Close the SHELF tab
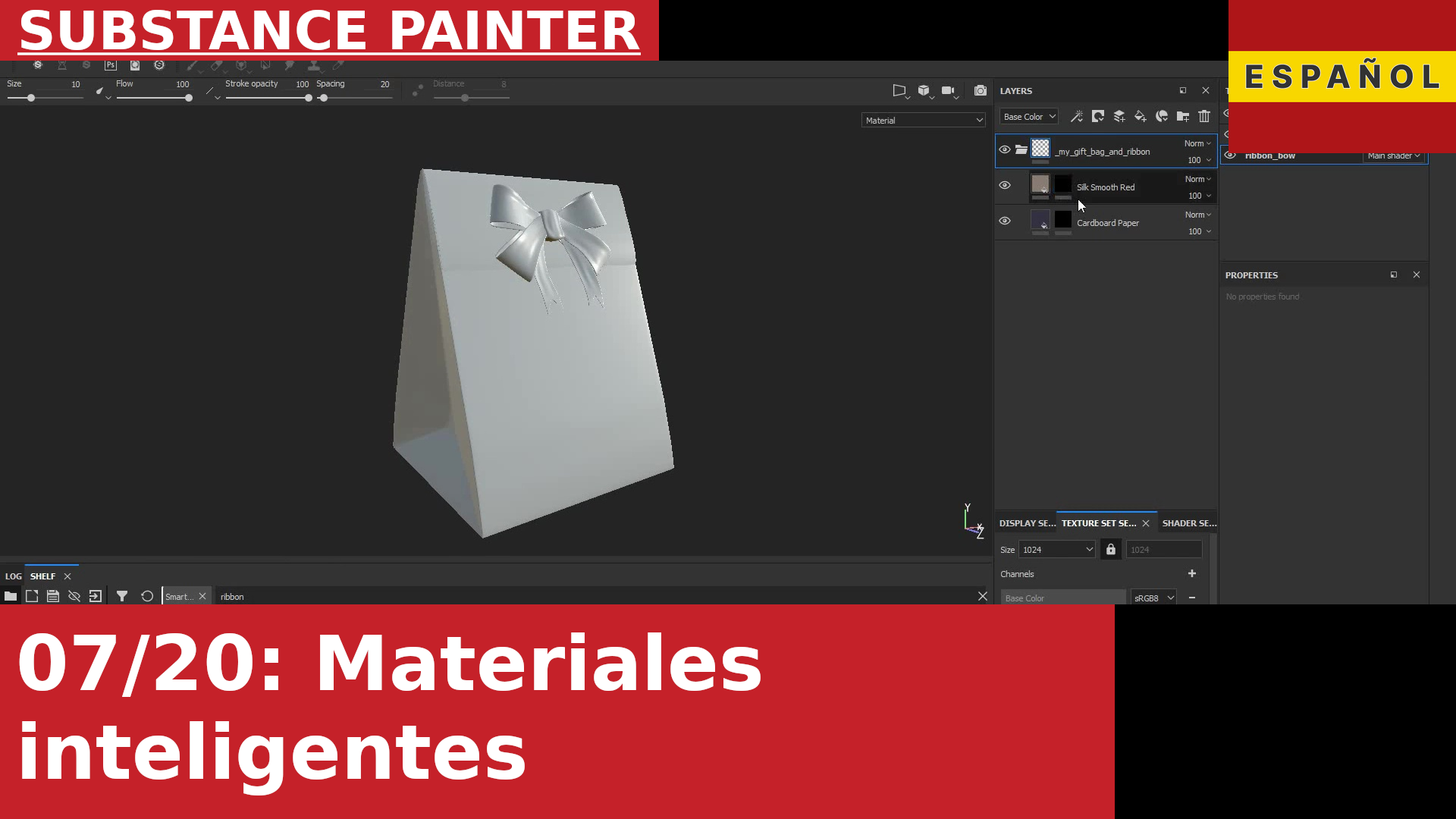The image size is (1456, 819). tap(67, 576)
